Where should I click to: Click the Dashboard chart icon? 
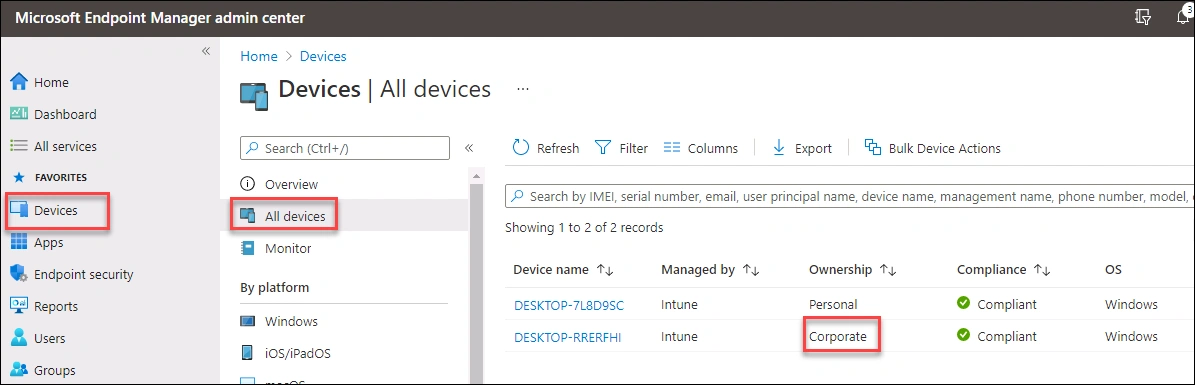[19, 114]
